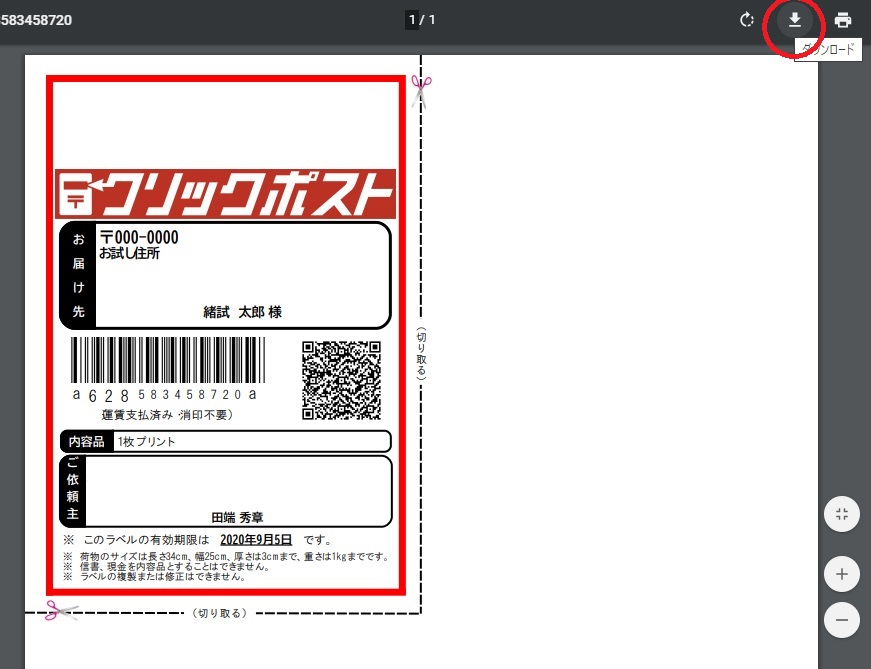
Task: Click the クリックポスト logo banner
Action: [226, 194]
